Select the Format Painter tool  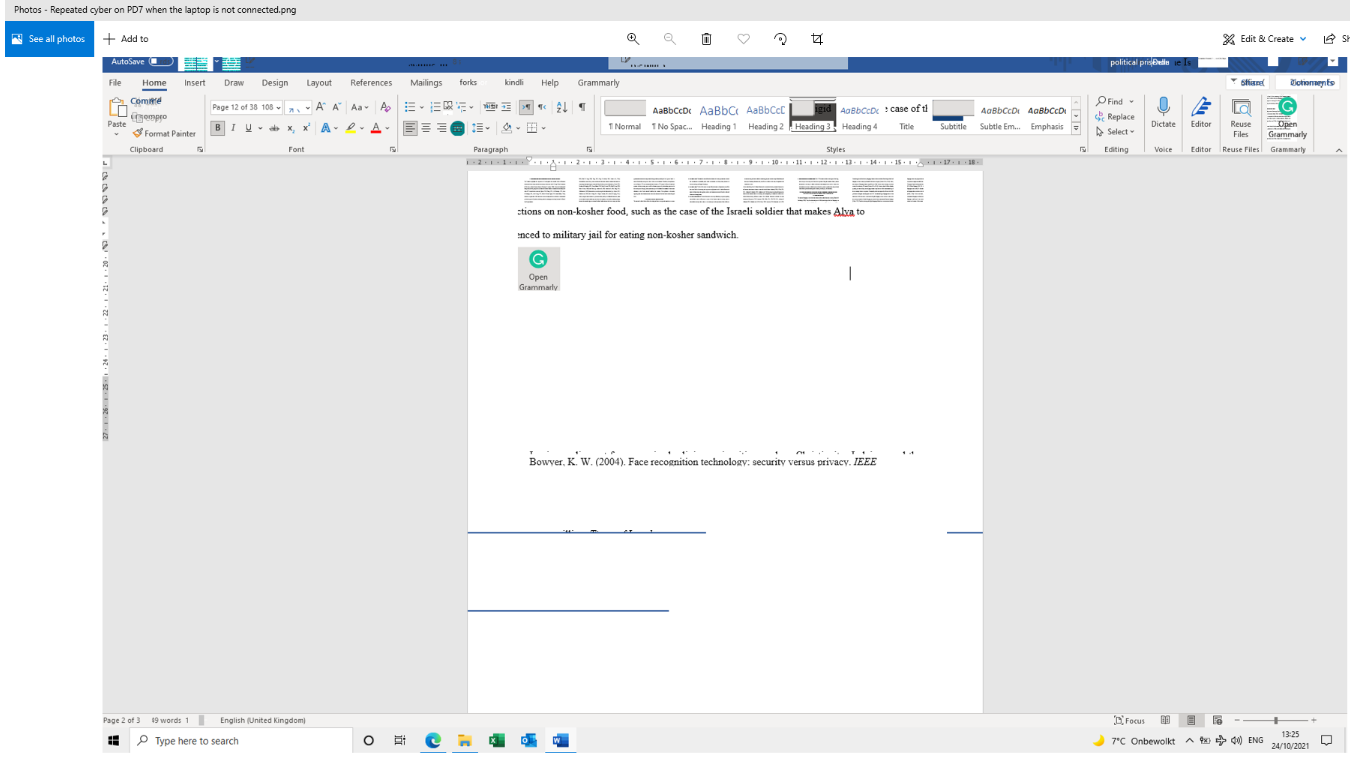165,133
